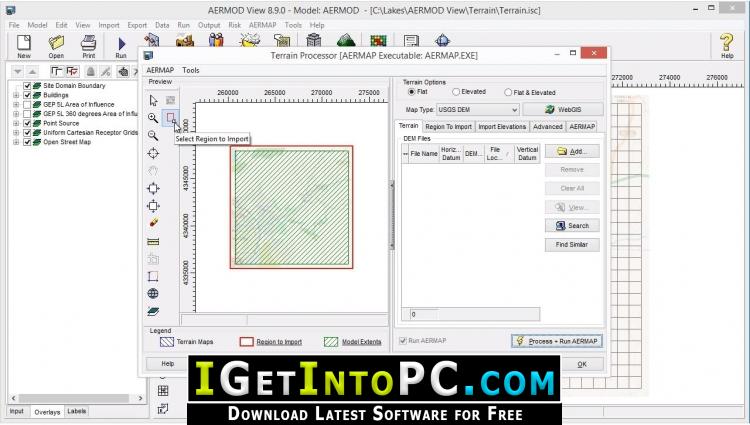750x425 pixels.
Task: Open the AERMAP menu in Terrain Processor
Action: pyautogui.click(x=160, y=70)
